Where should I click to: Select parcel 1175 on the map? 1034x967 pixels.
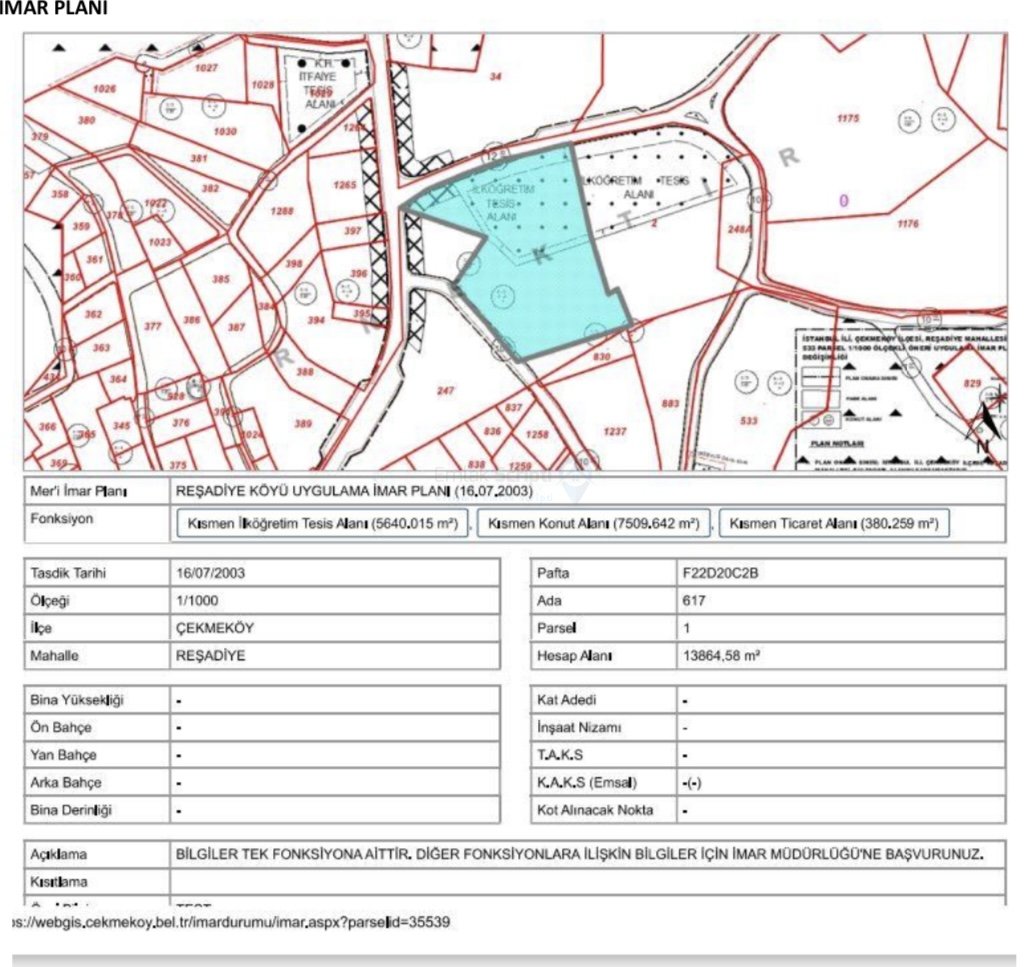[x=847, y=119]
